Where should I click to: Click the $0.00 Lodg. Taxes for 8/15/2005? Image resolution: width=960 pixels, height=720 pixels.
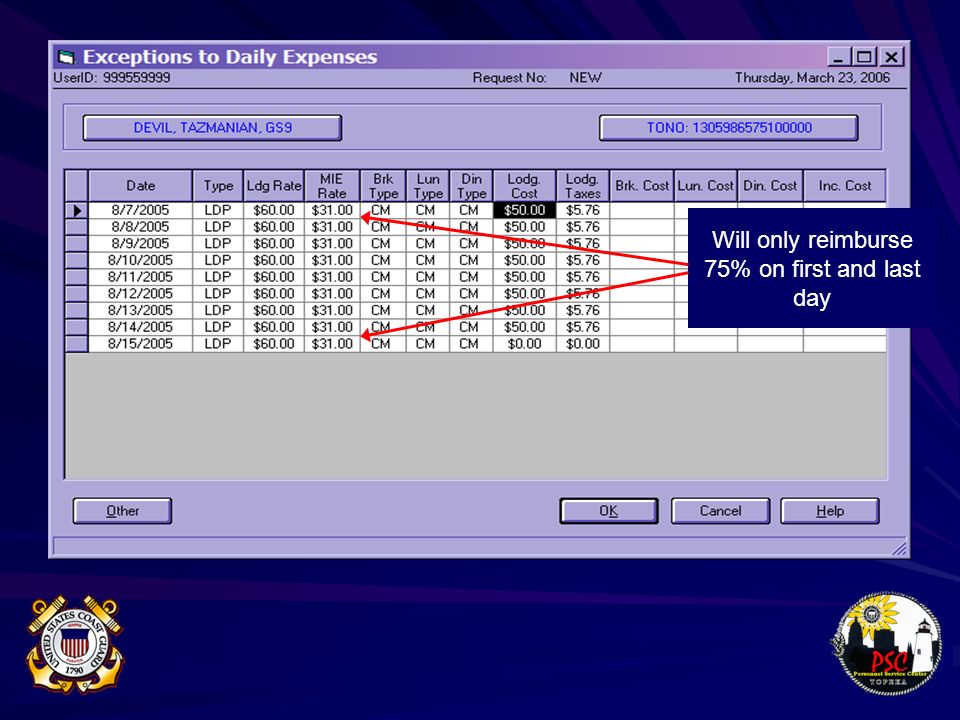(583, 343)
